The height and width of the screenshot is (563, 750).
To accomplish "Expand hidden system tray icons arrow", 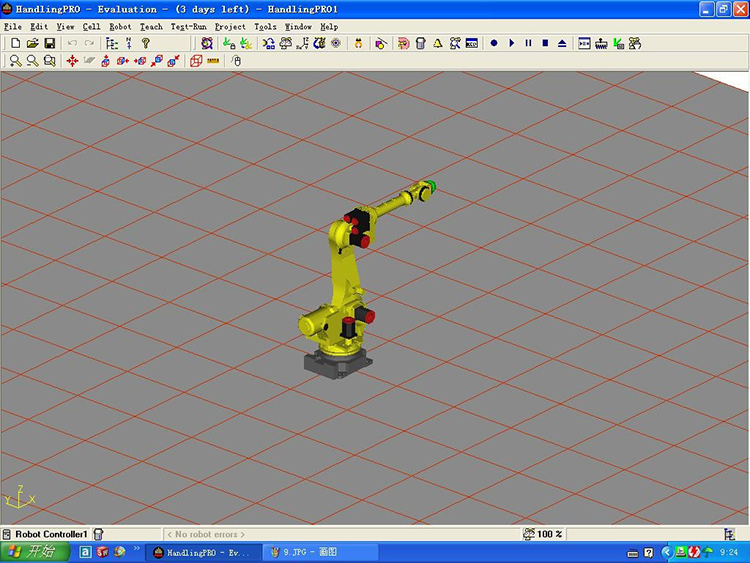I will pos(666,552).
